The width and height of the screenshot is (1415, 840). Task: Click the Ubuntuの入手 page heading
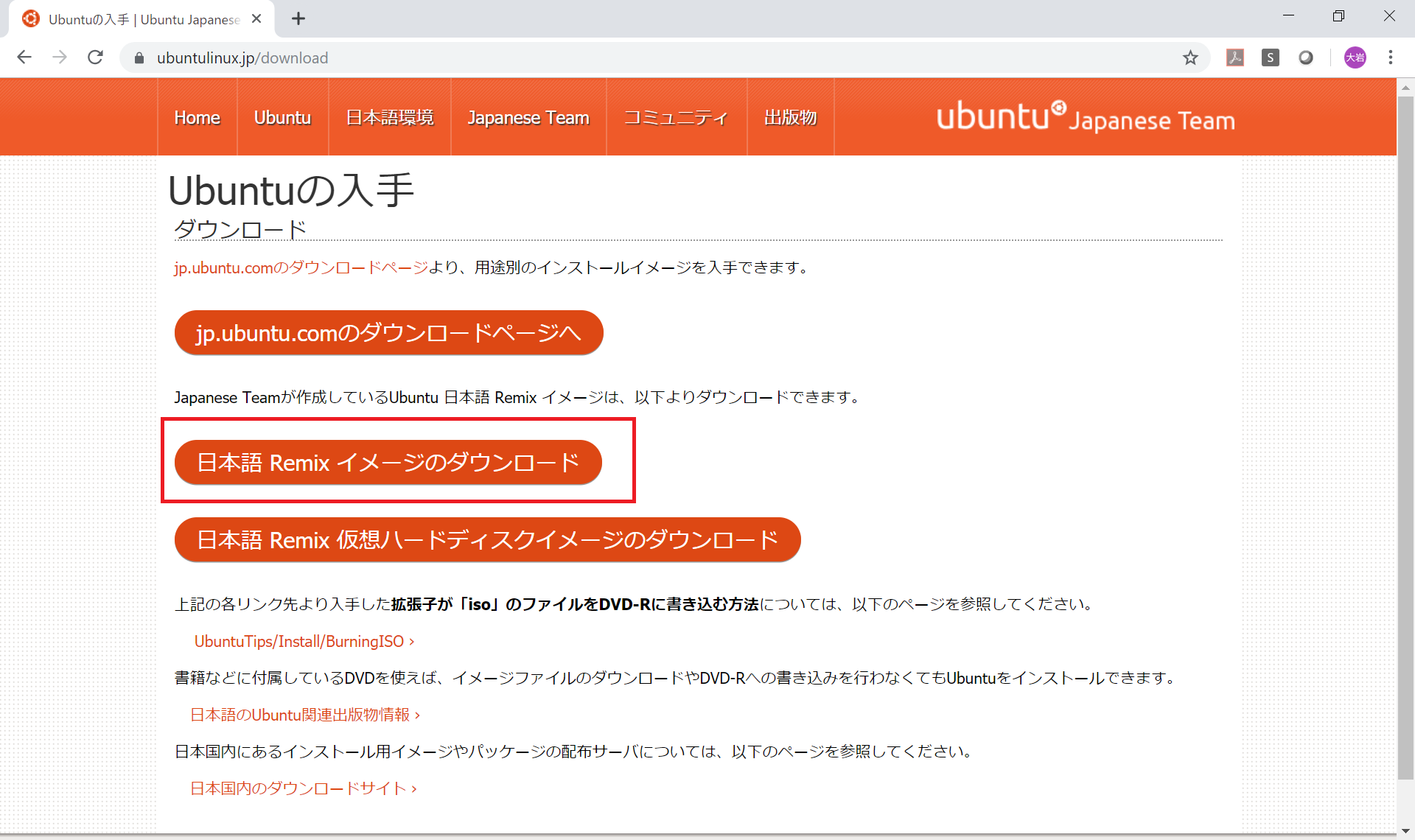point(291,190)
